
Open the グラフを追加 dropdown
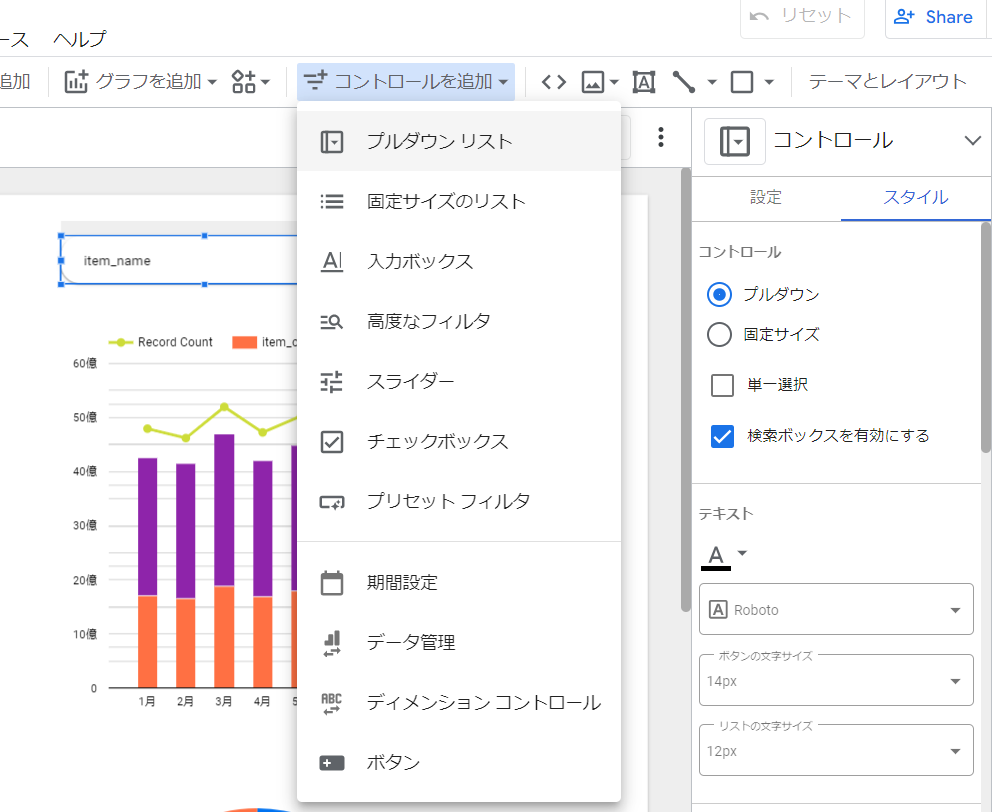(140, 82)
